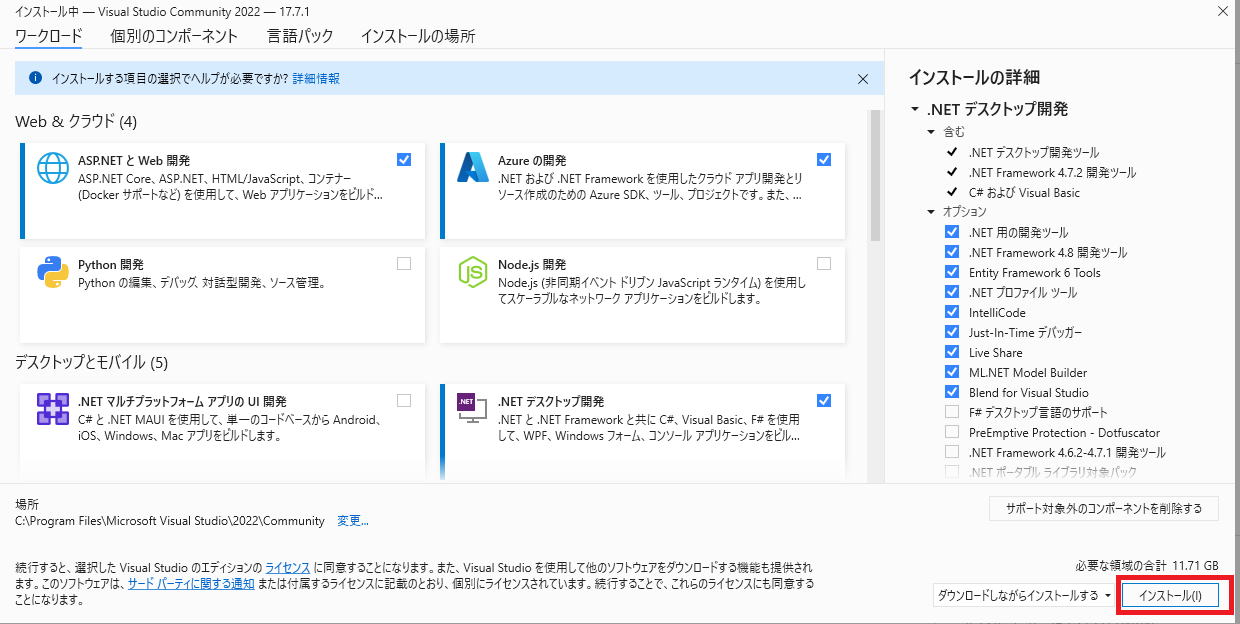Switch to the インストールの場所 tab
Image resolution: width=1240 pixels, height=624 pixels.
point(418,36)
